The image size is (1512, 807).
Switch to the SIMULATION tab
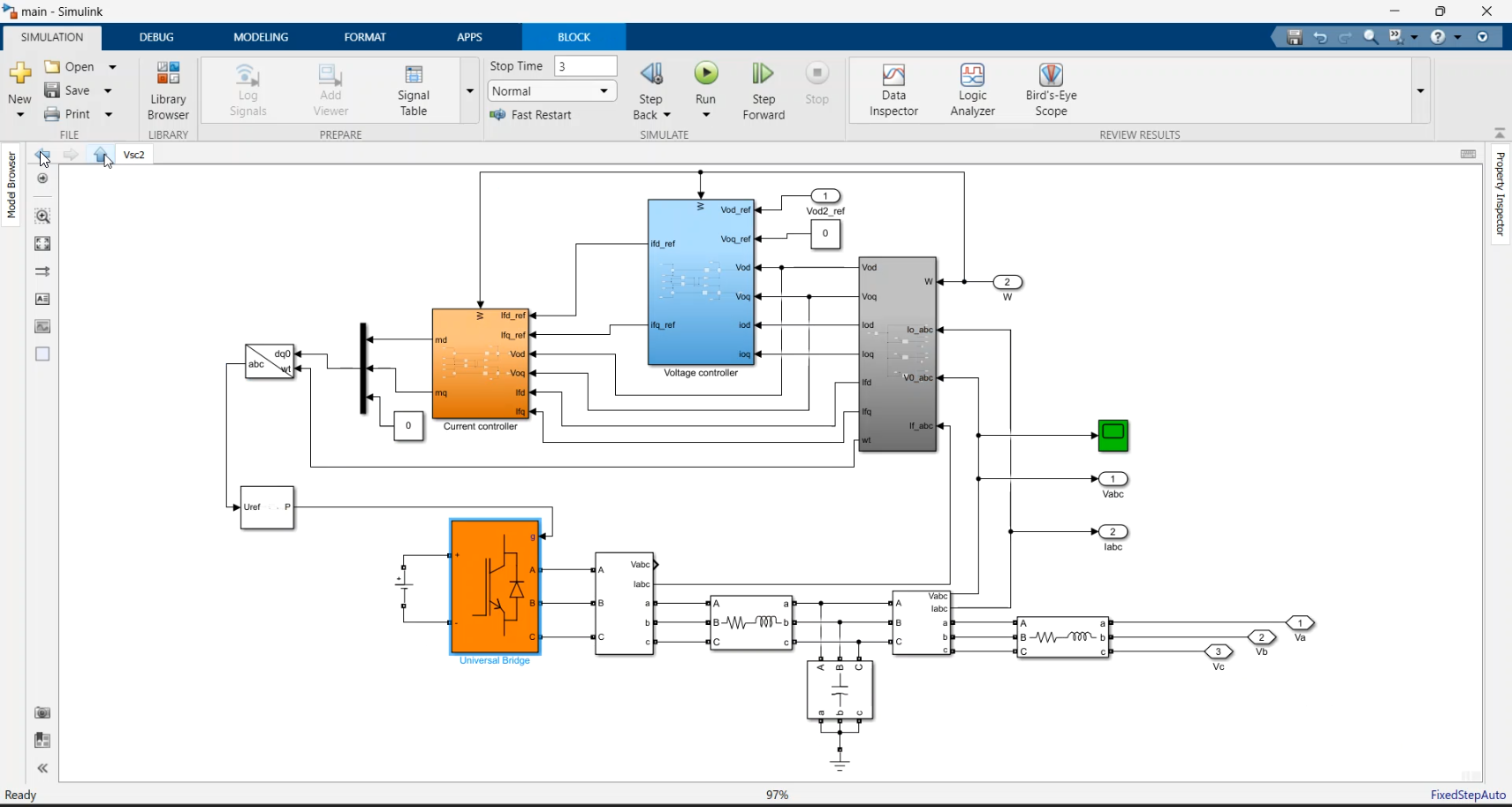[52, 37]
